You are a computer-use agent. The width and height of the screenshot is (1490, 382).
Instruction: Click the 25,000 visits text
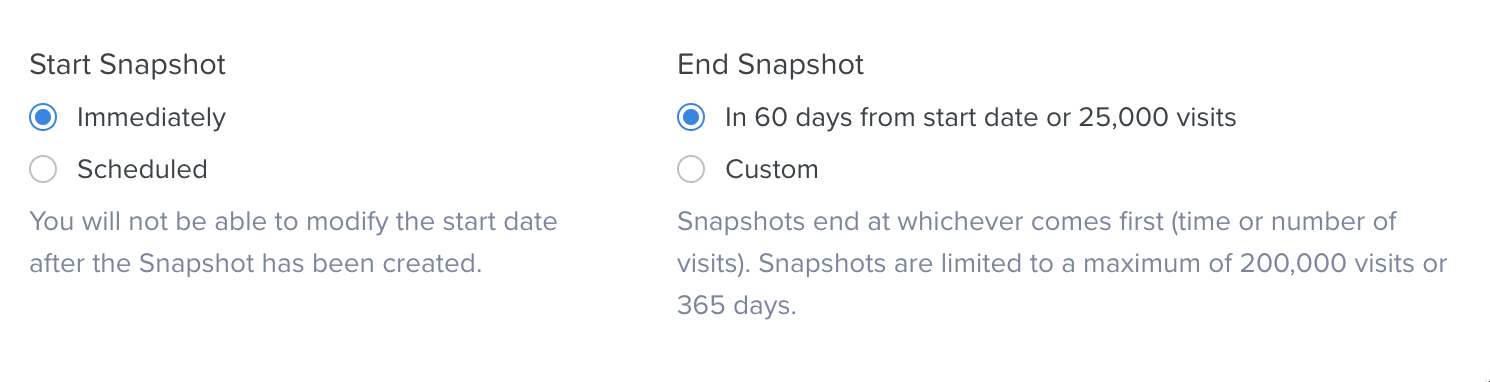click(x=1158, y=118)
